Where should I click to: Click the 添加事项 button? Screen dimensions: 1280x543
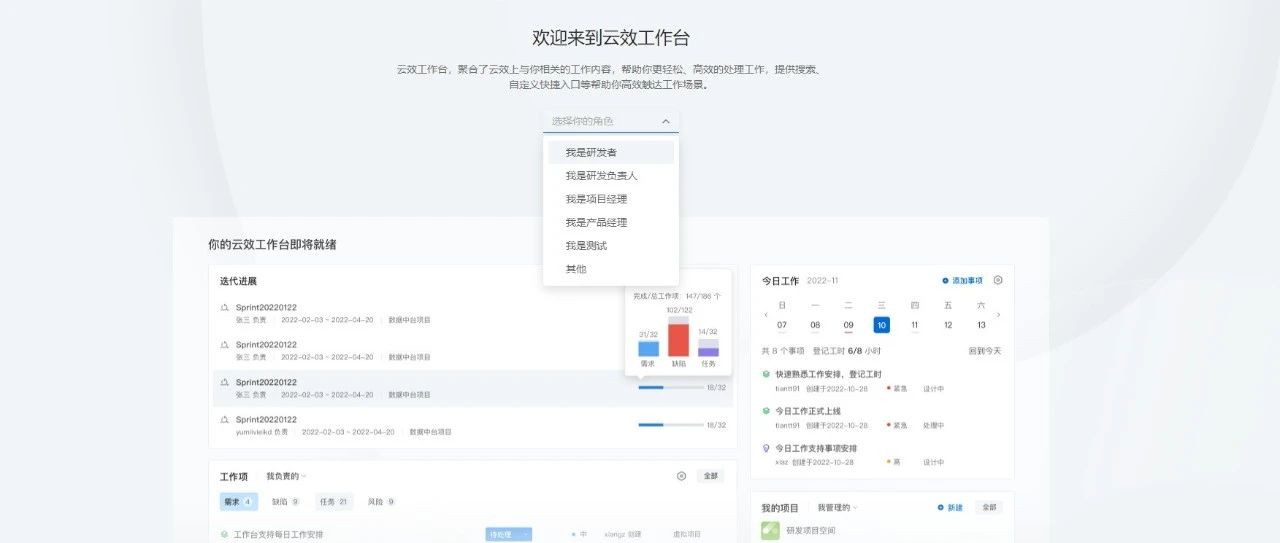962,281
